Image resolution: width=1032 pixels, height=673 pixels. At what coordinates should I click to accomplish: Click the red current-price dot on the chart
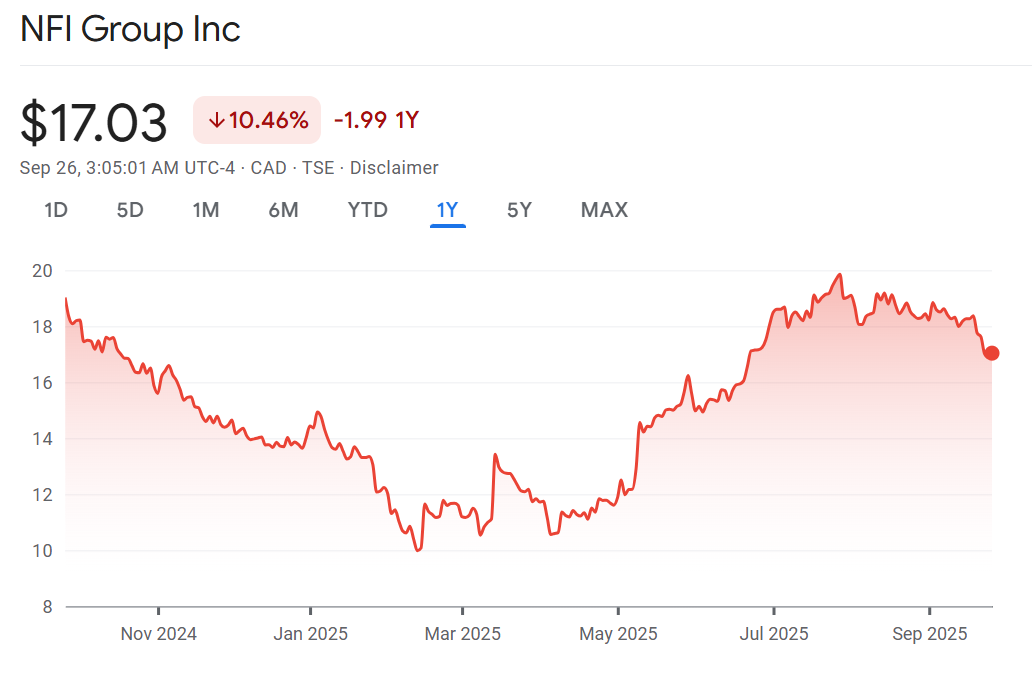(x=991, y=353)
